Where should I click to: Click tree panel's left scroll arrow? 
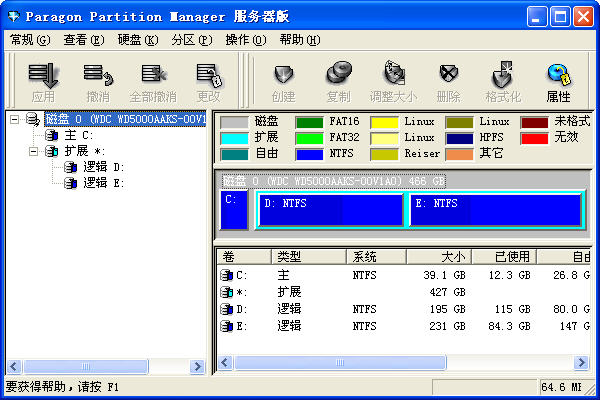[x=14, y=367]
